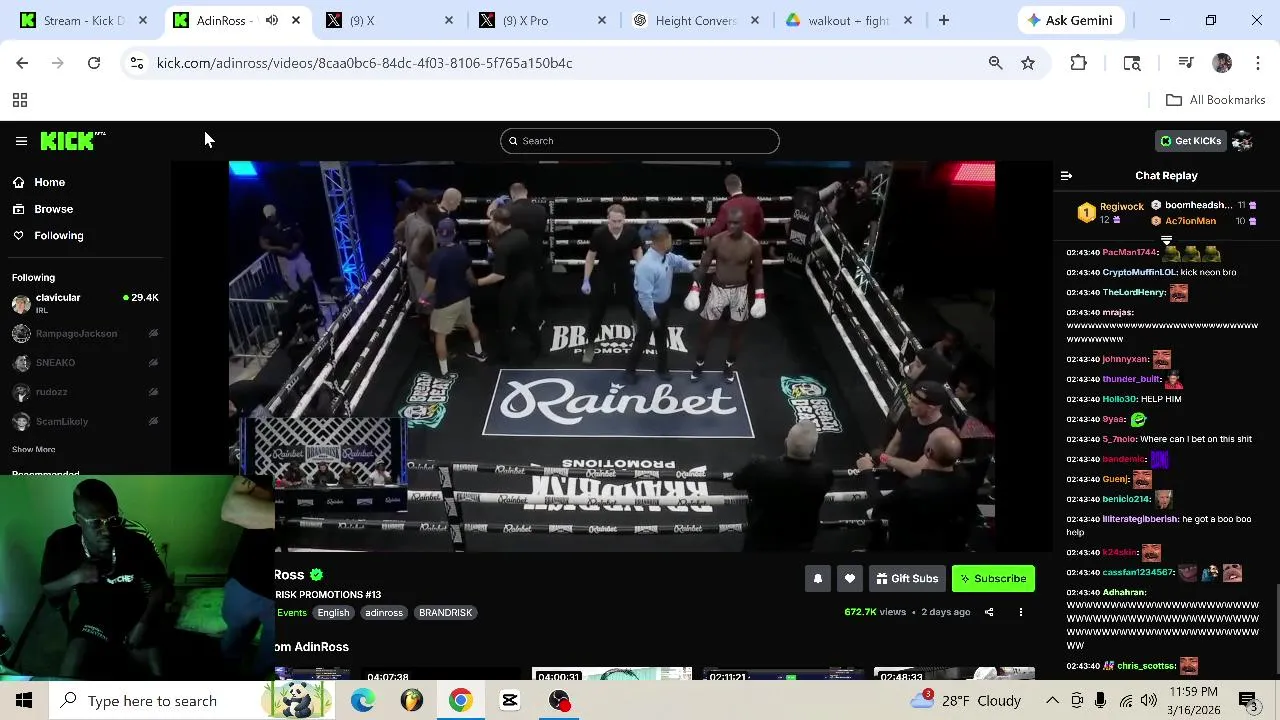Open the apps grid in bookmarks bar
The height and width of the screenshot is (720, 1280).
tap(19, 100)
